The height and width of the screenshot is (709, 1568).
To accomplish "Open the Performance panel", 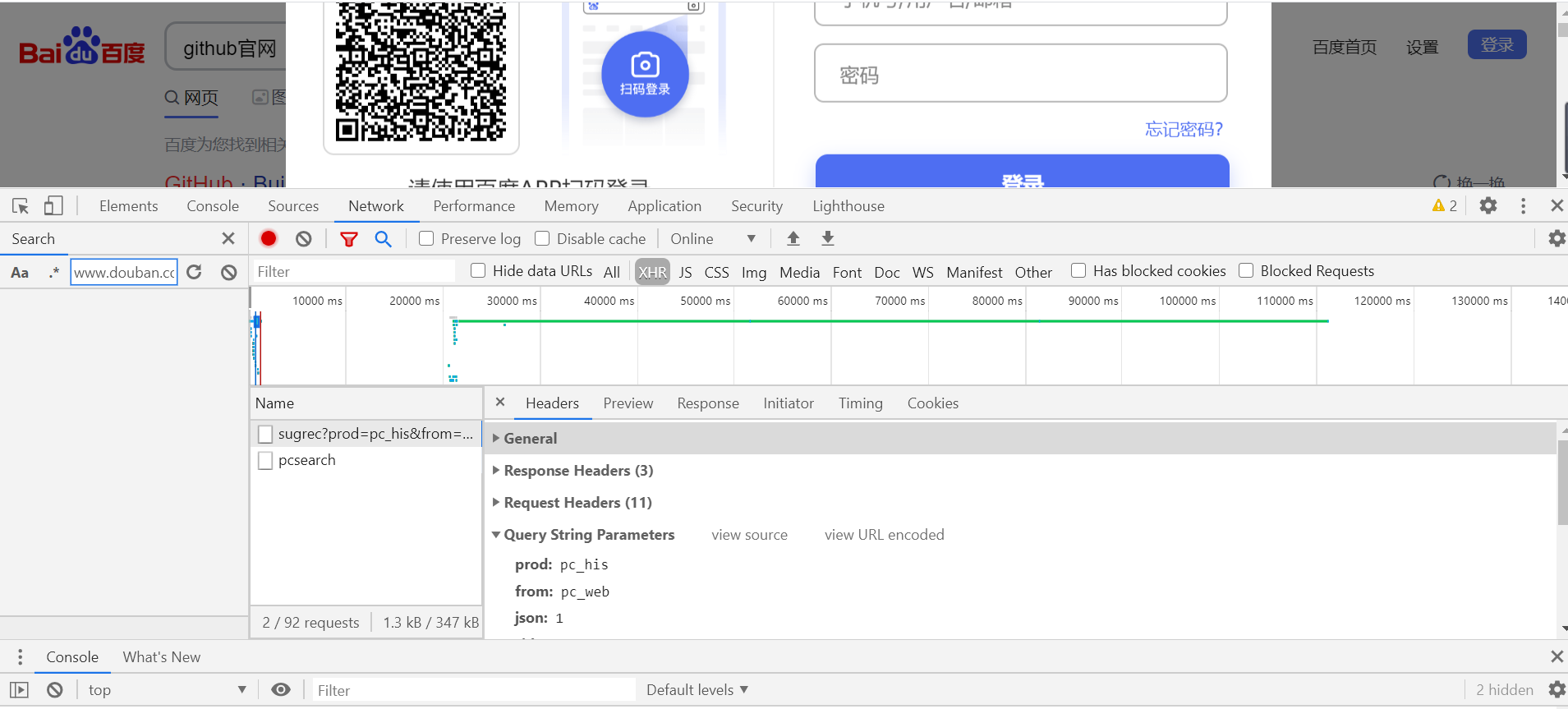I will click(474, 206).
